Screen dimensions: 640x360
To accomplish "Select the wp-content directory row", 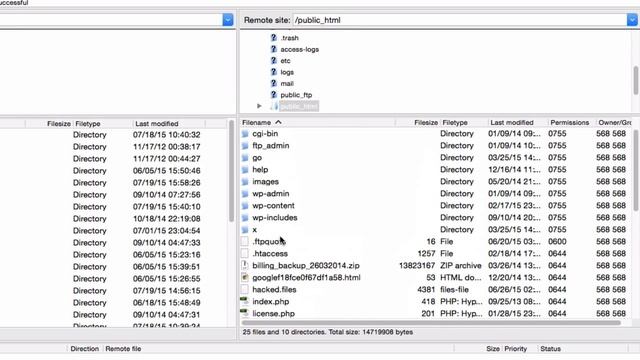I will [x=436, y=206].
